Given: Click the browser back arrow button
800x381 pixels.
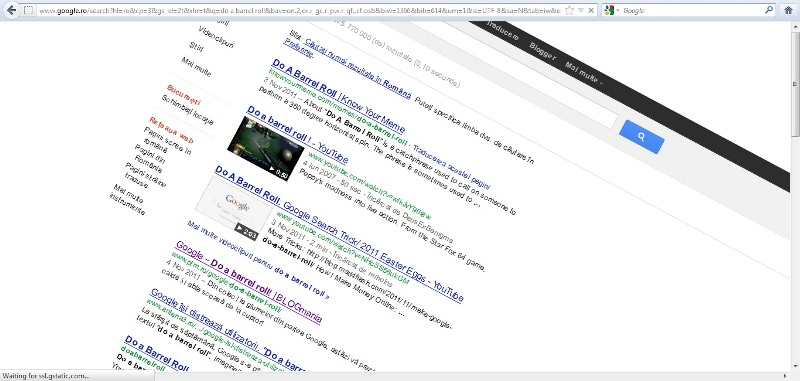Looking at the screenshot, I should click(x=11, y=10).
